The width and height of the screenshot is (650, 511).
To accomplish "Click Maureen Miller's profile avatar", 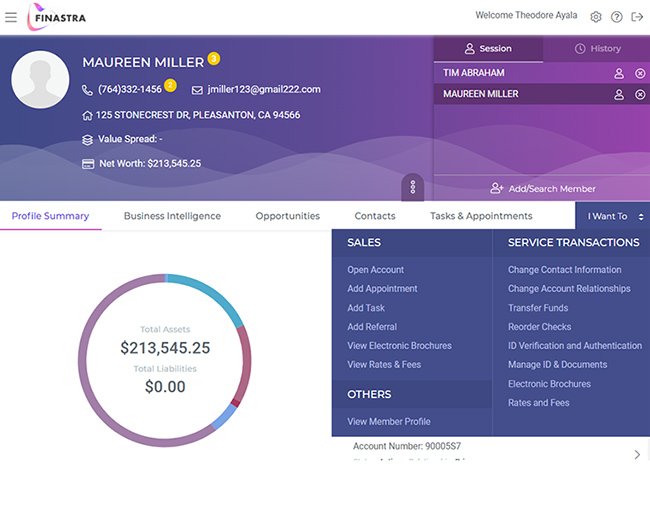I will pos(40,80).
